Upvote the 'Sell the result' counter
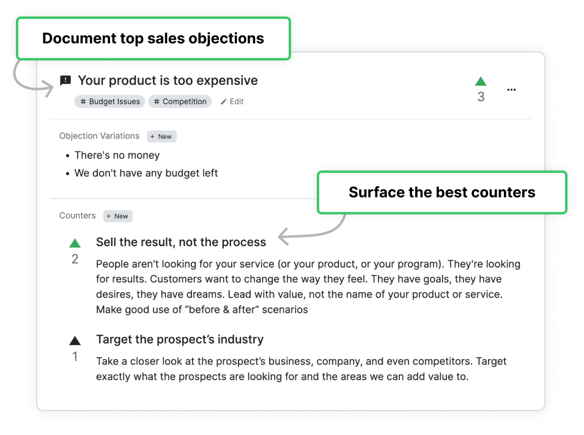 pos(75,243)
